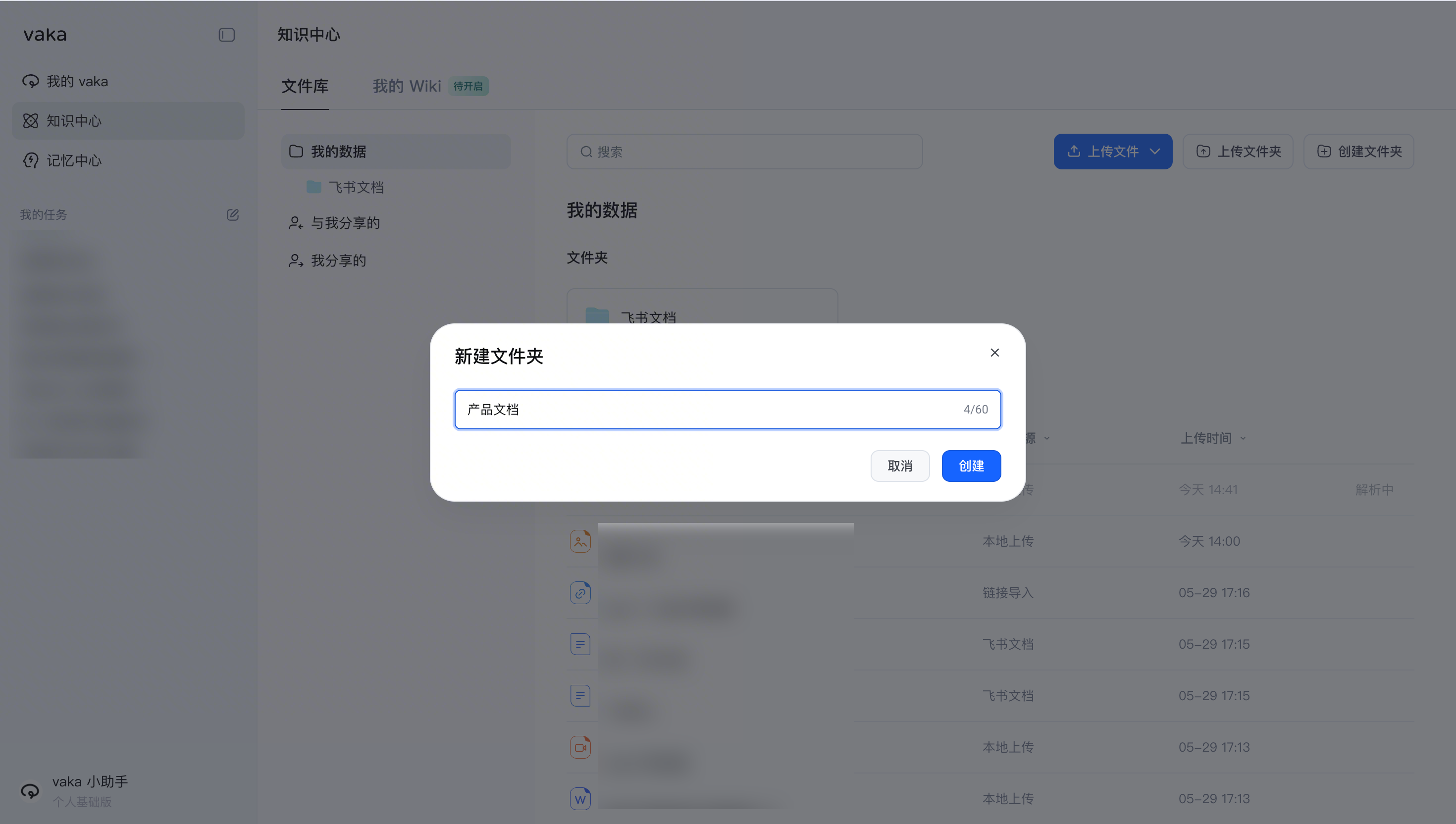Switch to the 文件库 tab
The height and width of the screenshot is (824, 1456).
click(305, 87)
